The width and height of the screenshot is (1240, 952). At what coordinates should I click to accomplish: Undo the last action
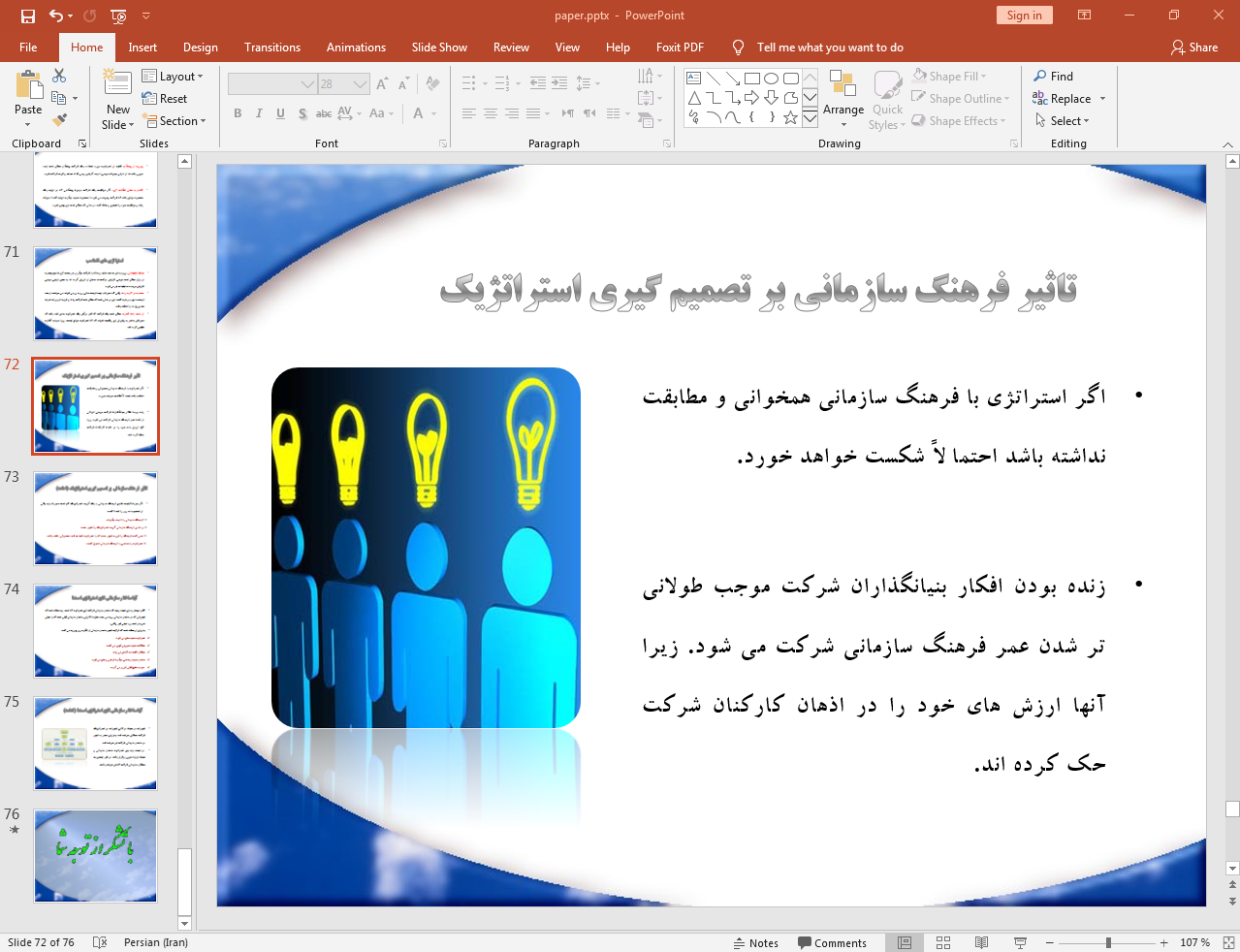56,16
